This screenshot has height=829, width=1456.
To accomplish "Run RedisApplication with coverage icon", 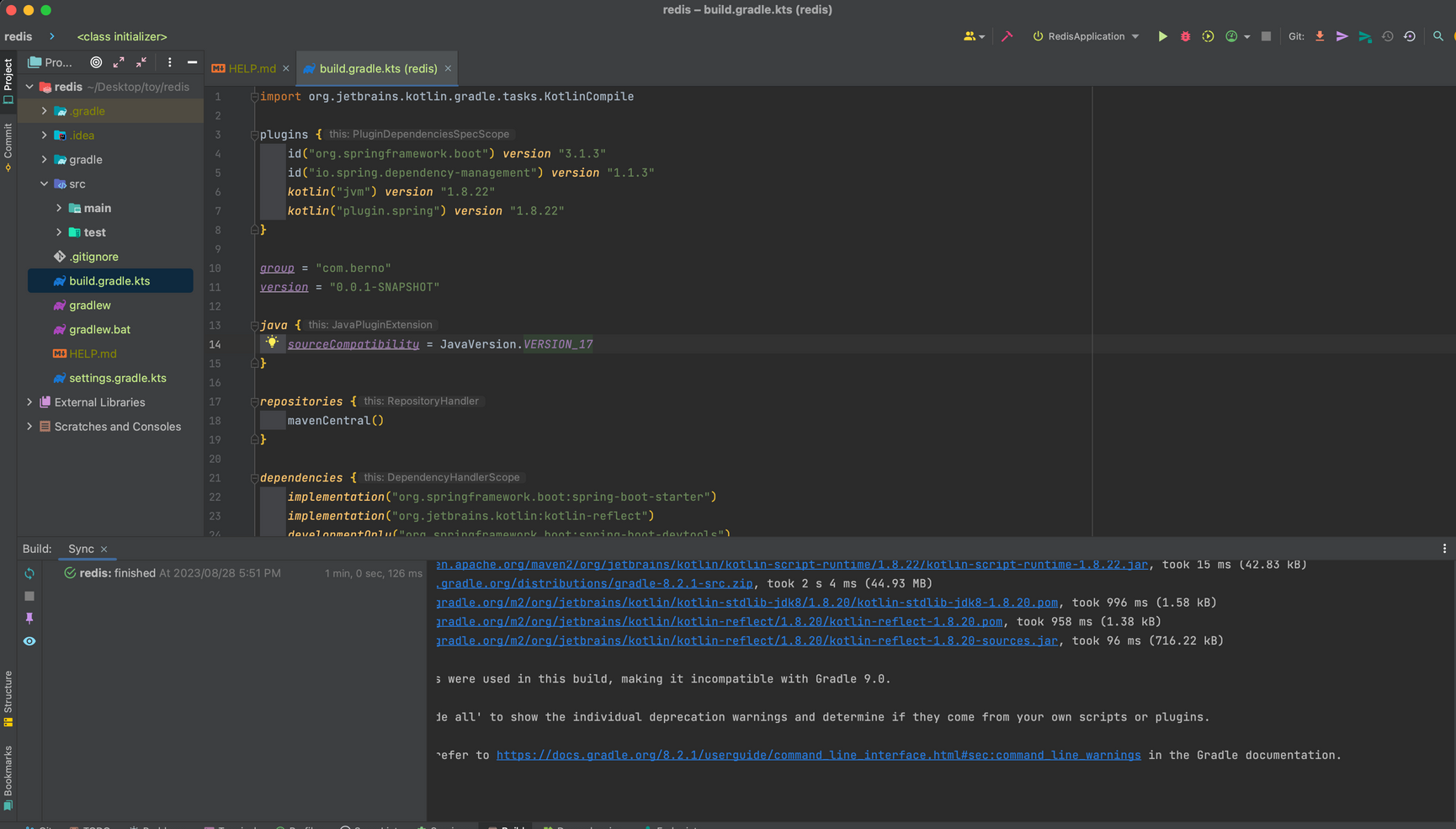I will pyautogui.click(x=1208, y=36).
